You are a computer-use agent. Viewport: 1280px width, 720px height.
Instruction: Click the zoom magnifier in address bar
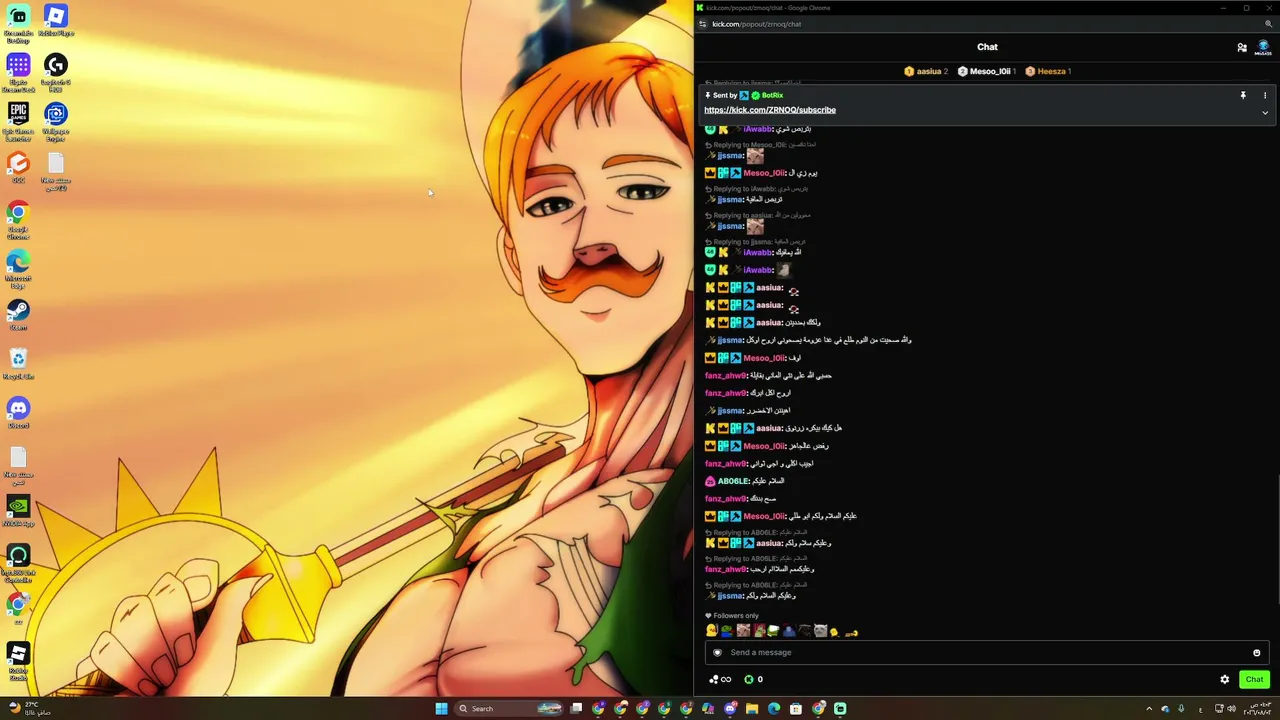[x=1269, y=24]
